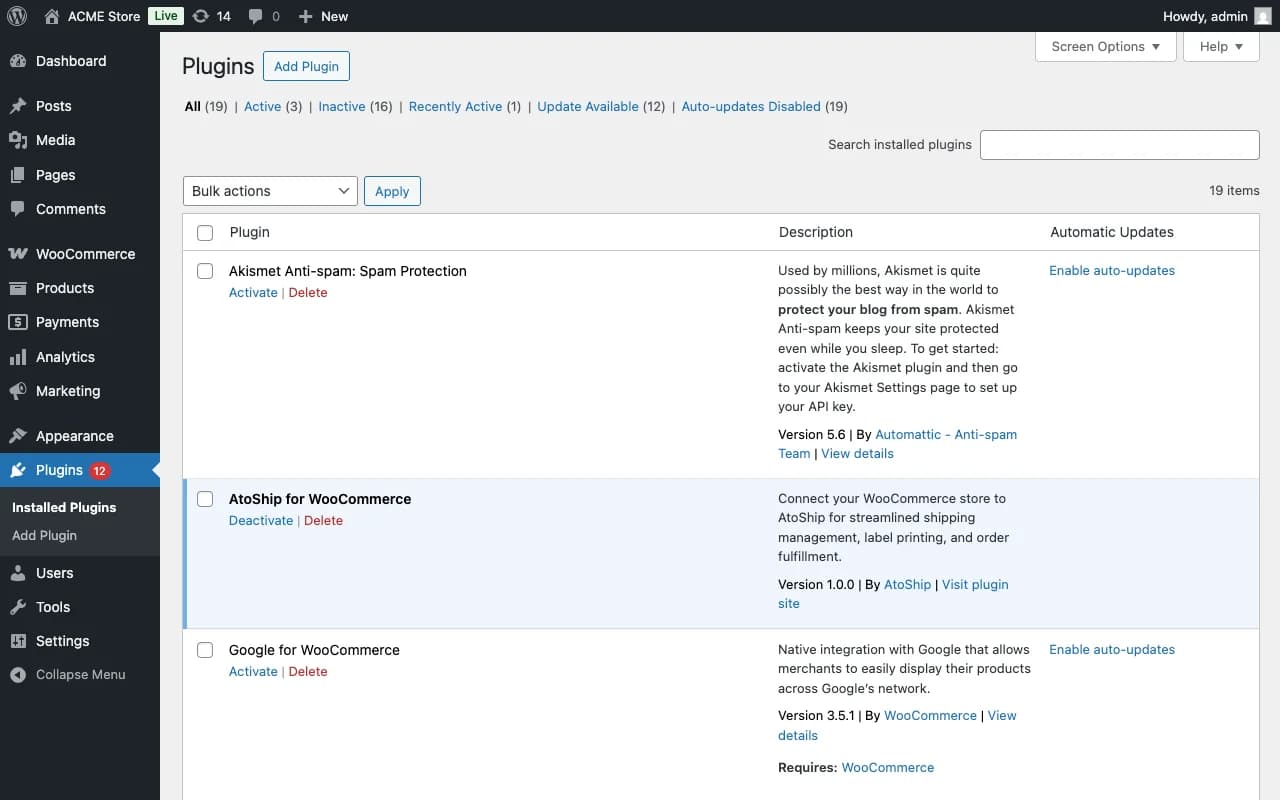1280x800 pixels.
Task: Open the comments bubble icon in admin bar
Action: point(256,16)
